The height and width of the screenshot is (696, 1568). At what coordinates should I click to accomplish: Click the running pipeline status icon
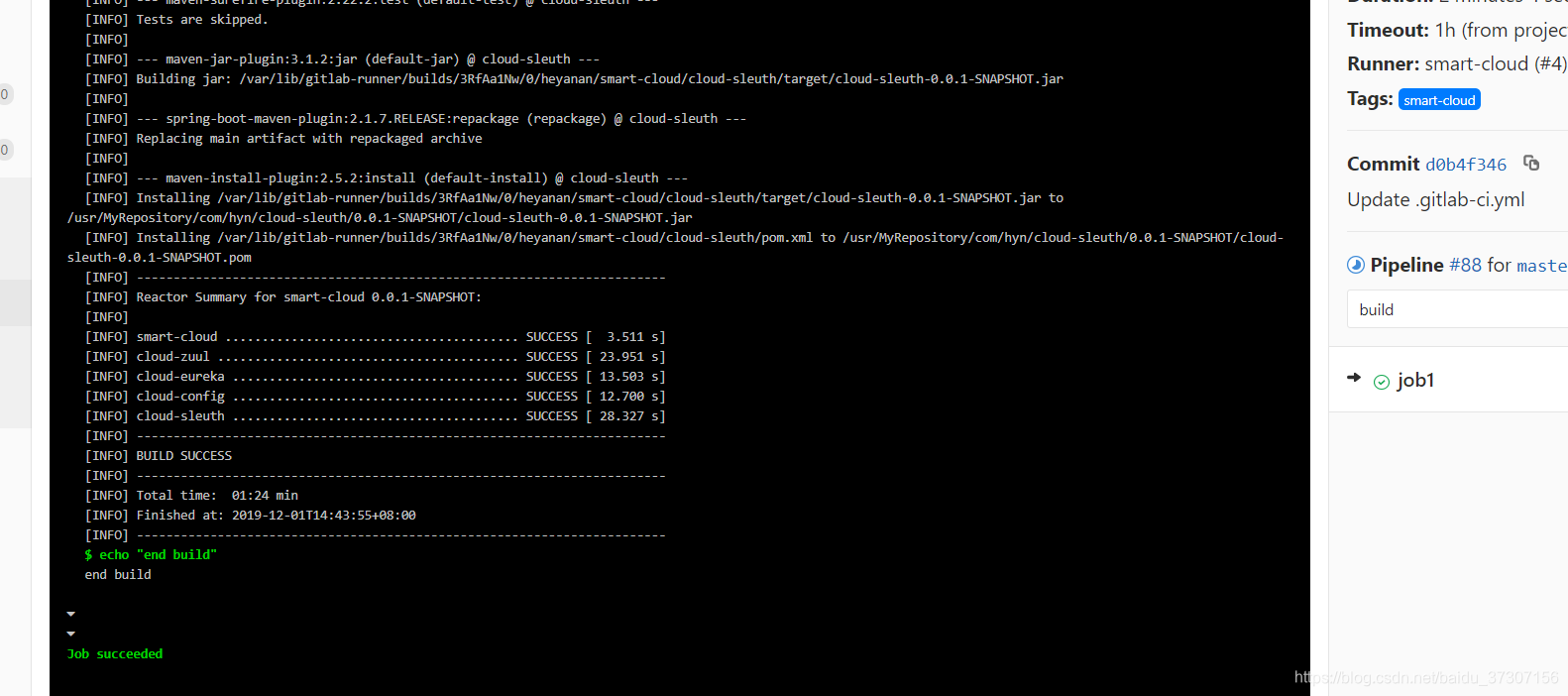(1356, 265)
